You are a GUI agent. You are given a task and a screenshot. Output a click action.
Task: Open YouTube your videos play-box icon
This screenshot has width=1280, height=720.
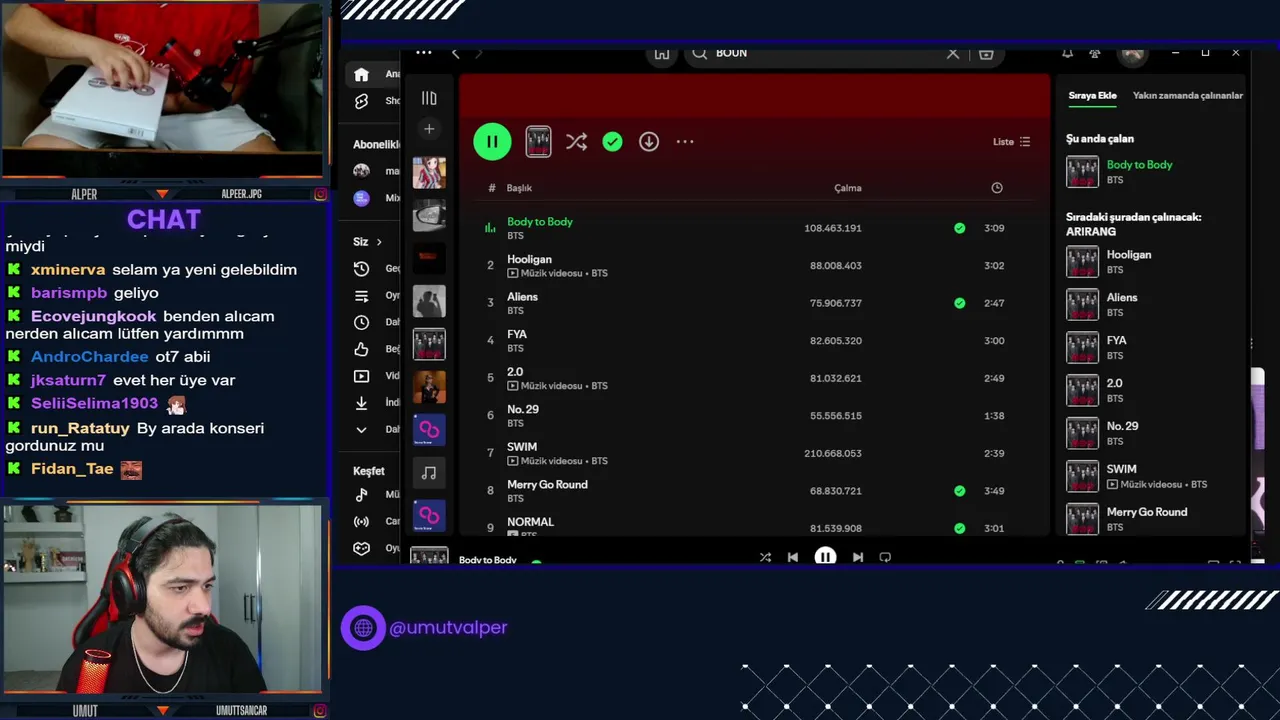pyautogui.click(x=362, y=376)
